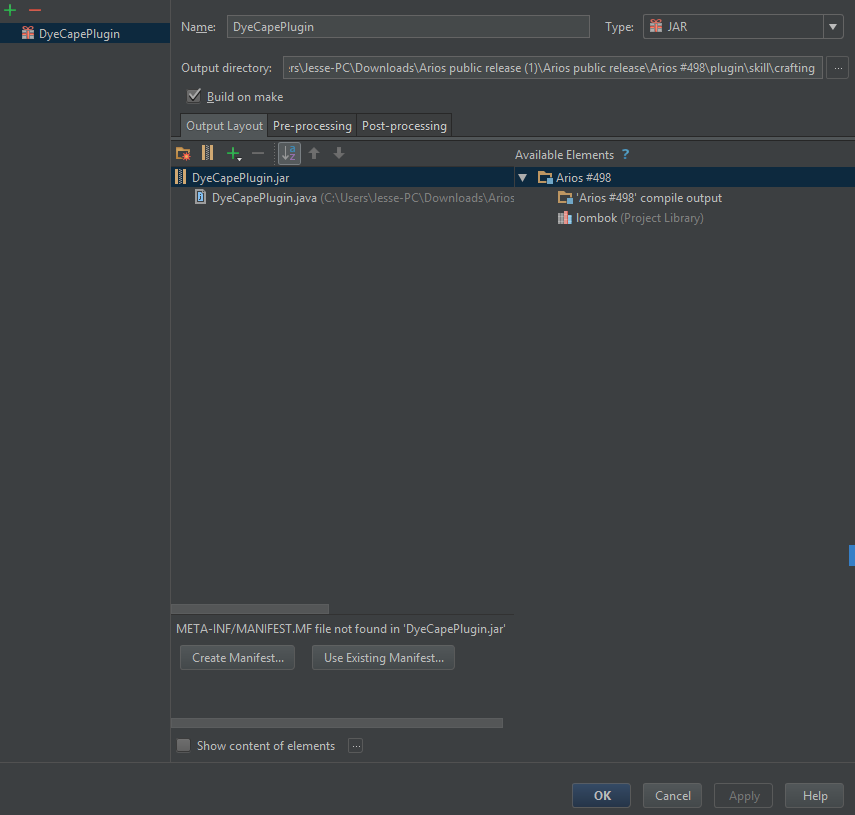Click the Move Down arrow icon
The width and height of the screenshot is (855, 815).
coord(339,153)
